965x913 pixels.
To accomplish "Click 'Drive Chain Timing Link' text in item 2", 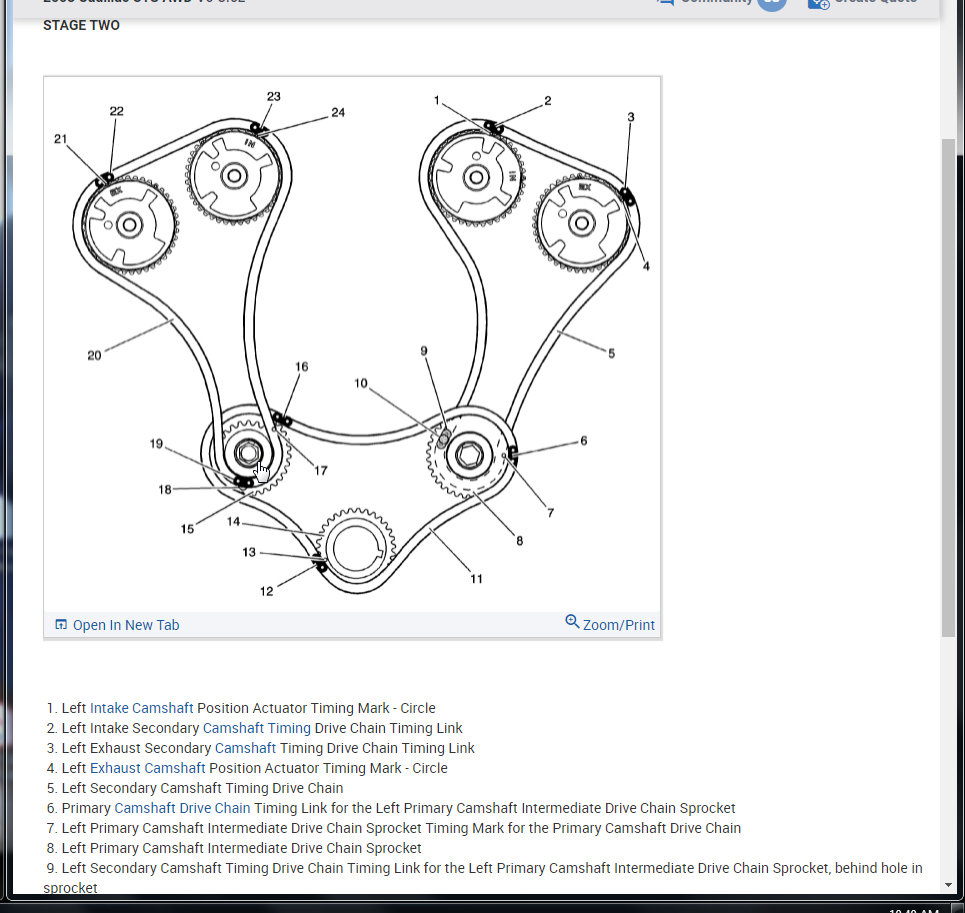I will click(388, 728).
